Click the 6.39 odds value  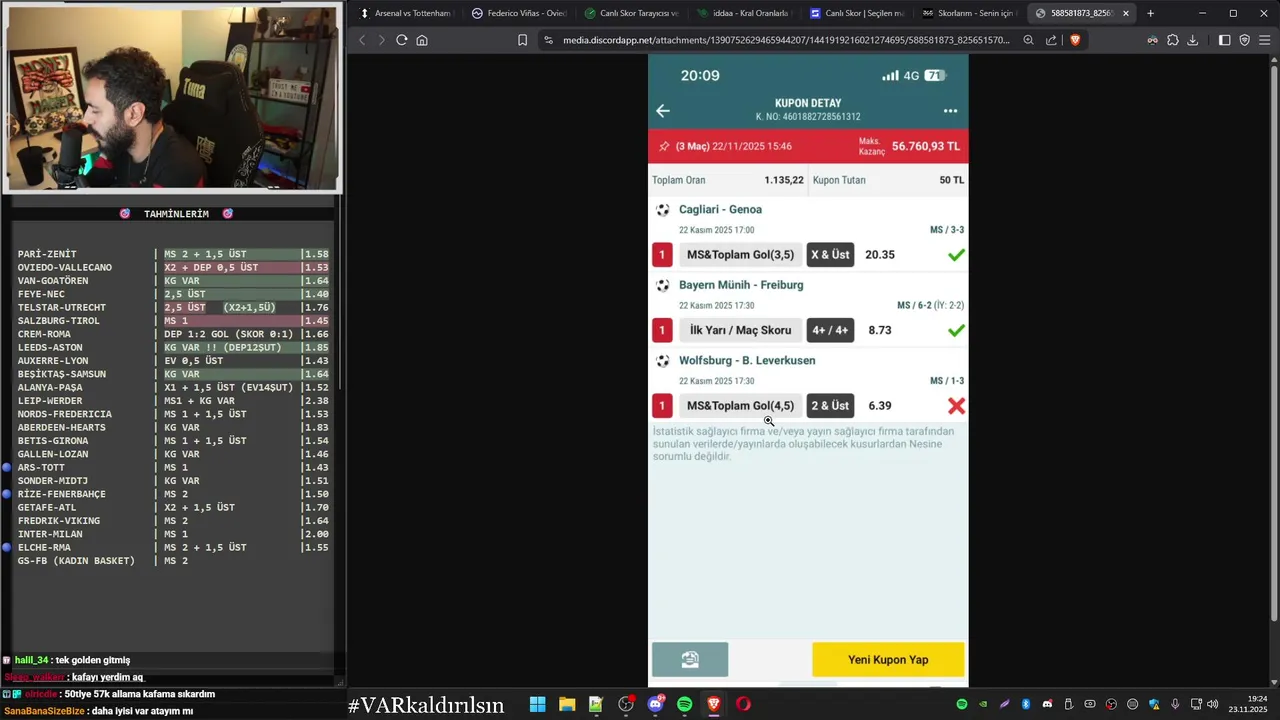pos(880,406)
